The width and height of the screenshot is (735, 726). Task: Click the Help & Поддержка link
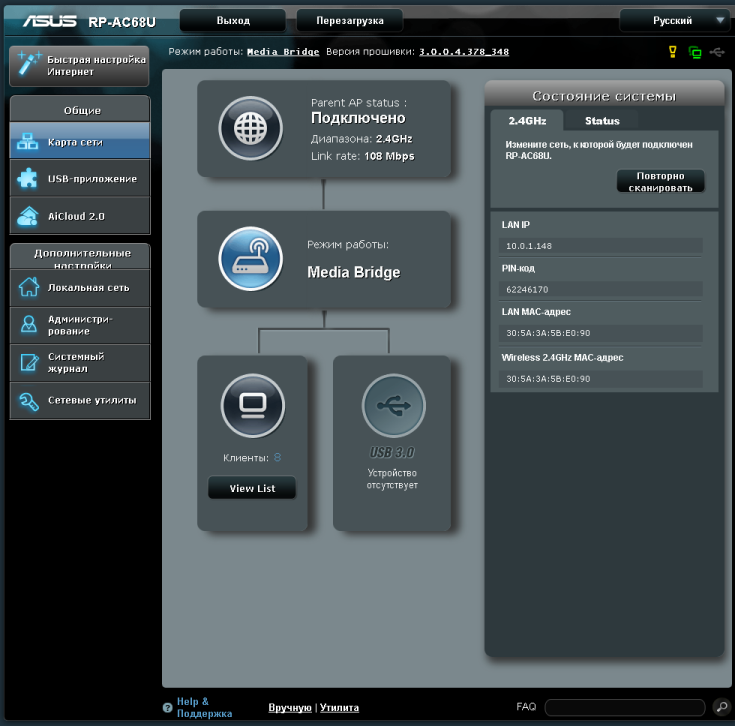pyautogui.click(x=204, y=707)
